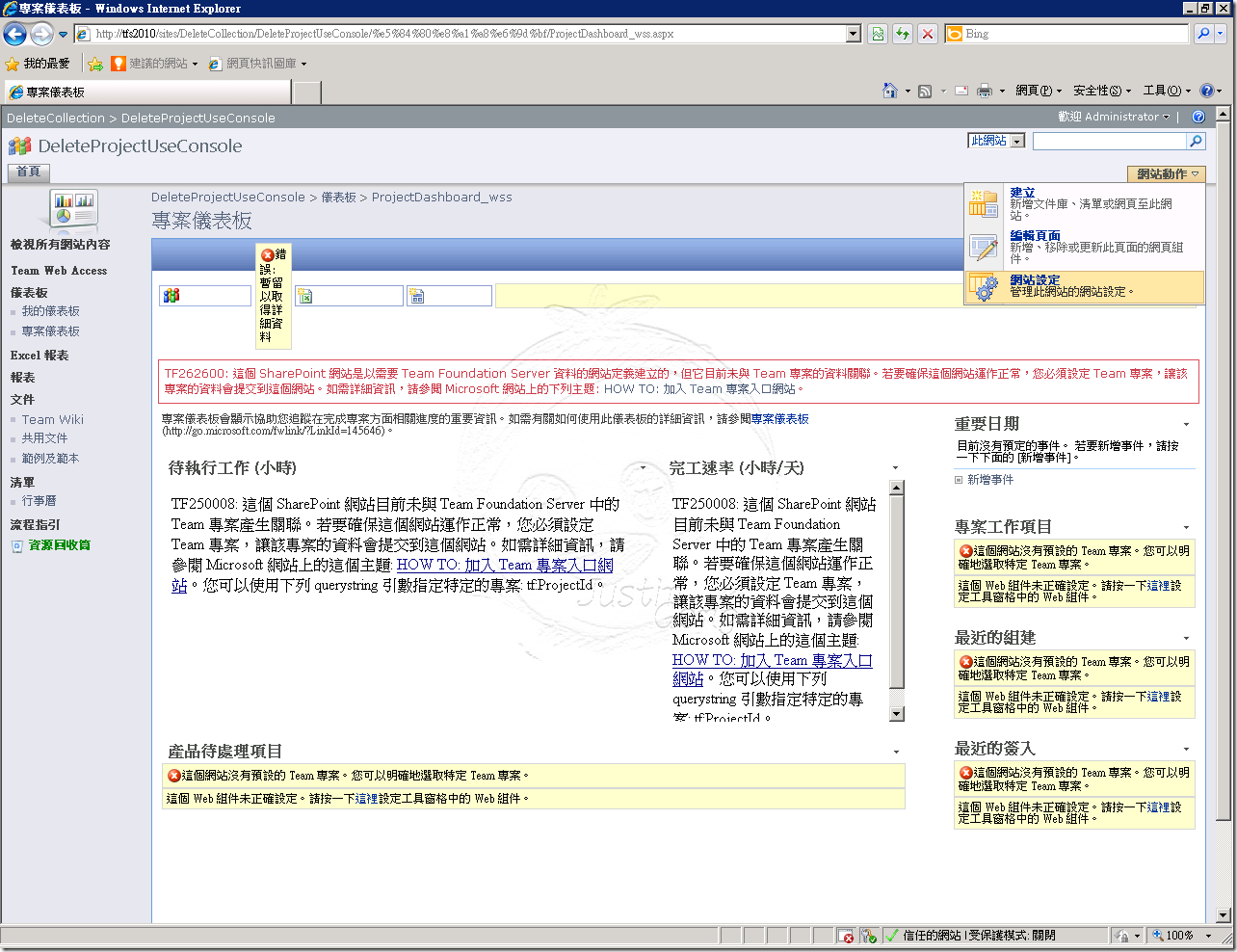Open the 工具(O) menu
Screen dimensions: 1237x952
click(1167, 91)
